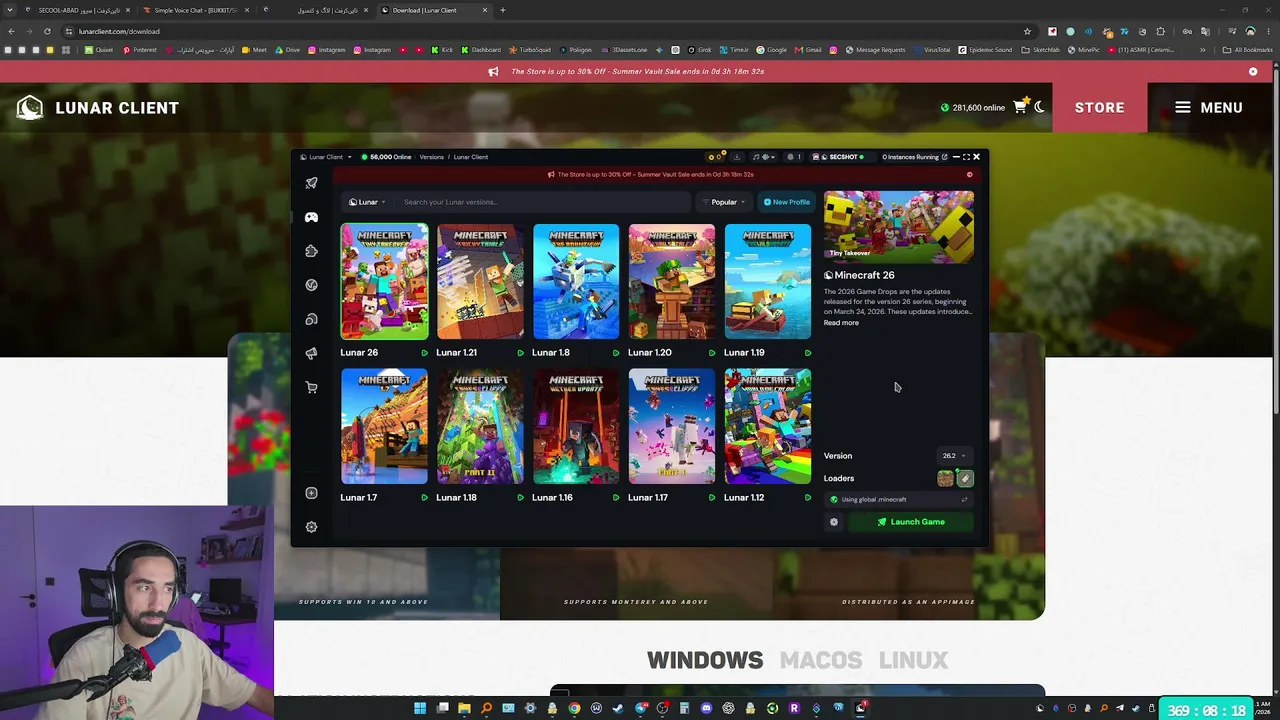Focus the Search your Lunar versions field
Image resolution: width=1280 pixels, height=720 pixels.
pos(544,202)
